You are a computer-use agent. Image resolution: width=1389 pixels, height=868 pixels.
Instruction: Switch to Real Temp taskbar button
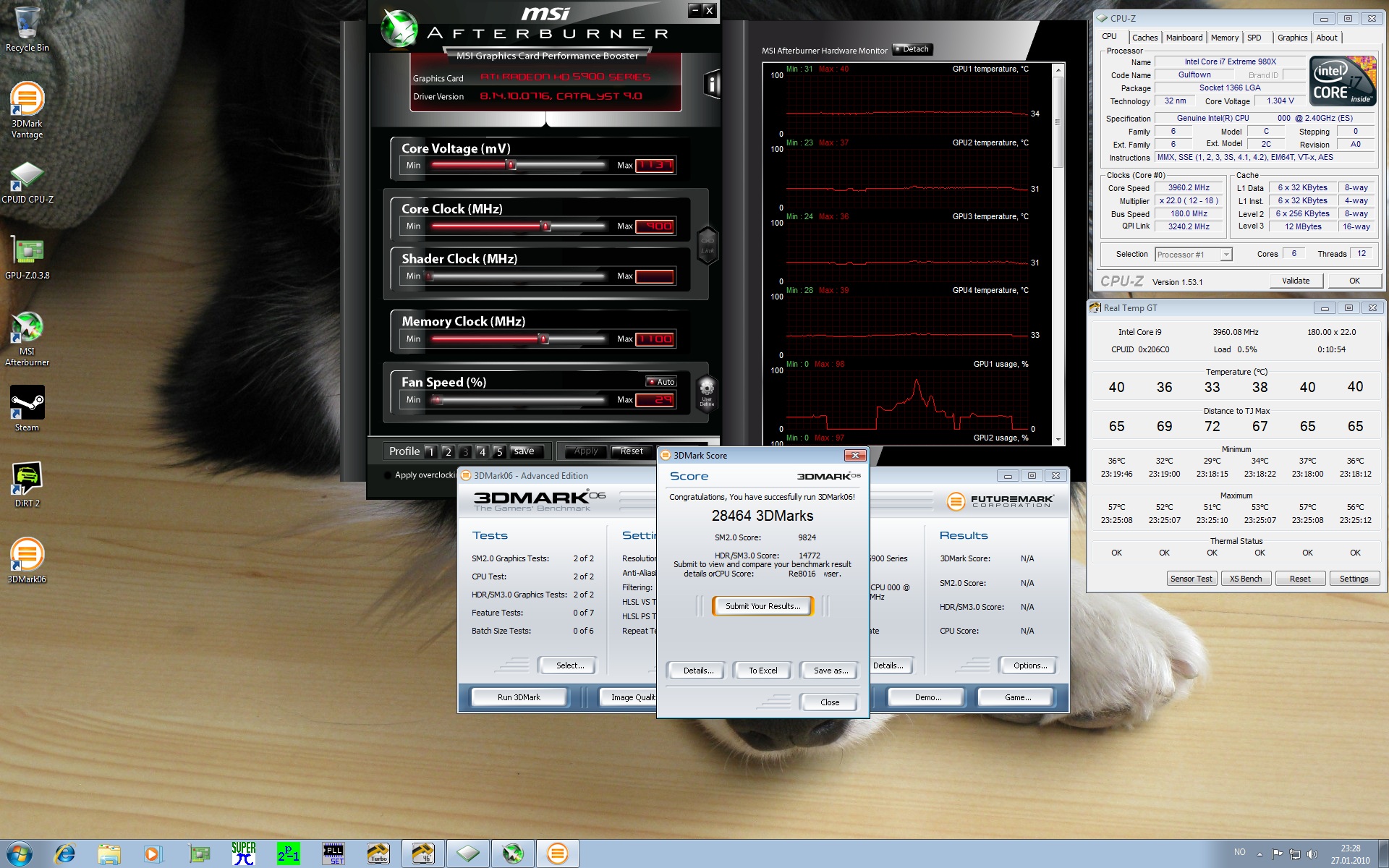pos(423,854)
